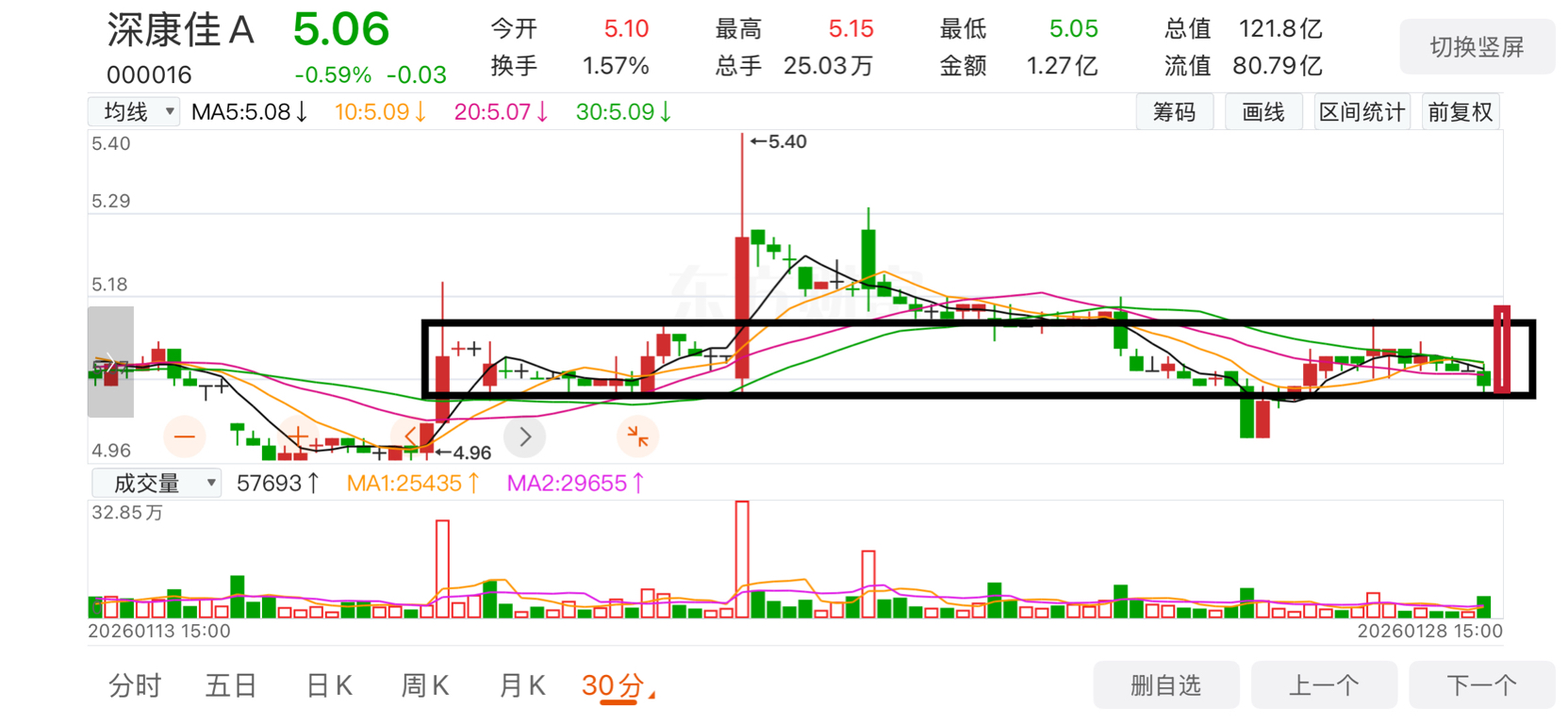Image resolution: width=1568 pixels, height=724 pixels.
Task: Click the tallest volume bar in the volume chart
Action: pos(742,559)
